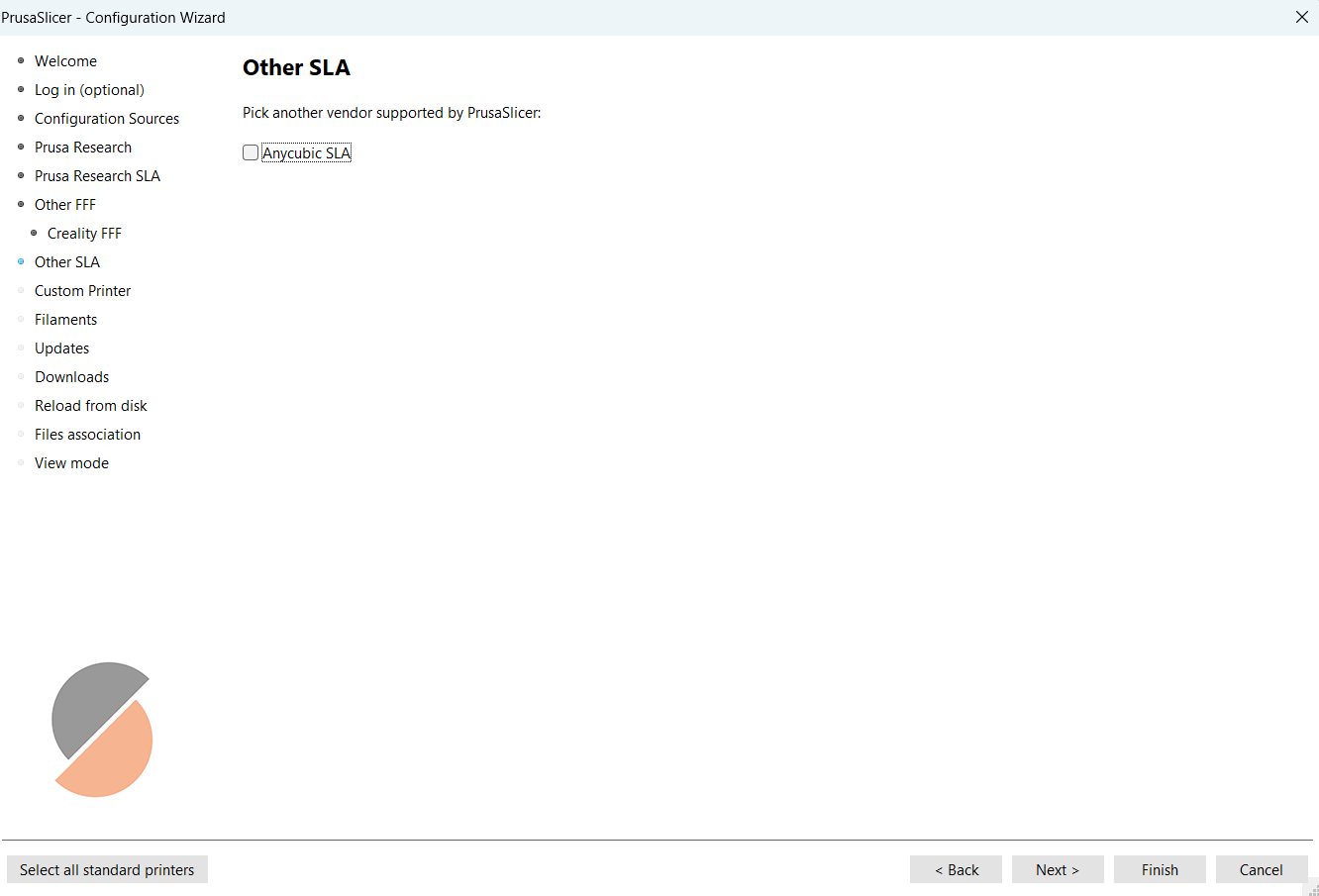Open the Creality FFF sub-page
The height and width of the screenshot is (896, 1319).
point(84,234)
